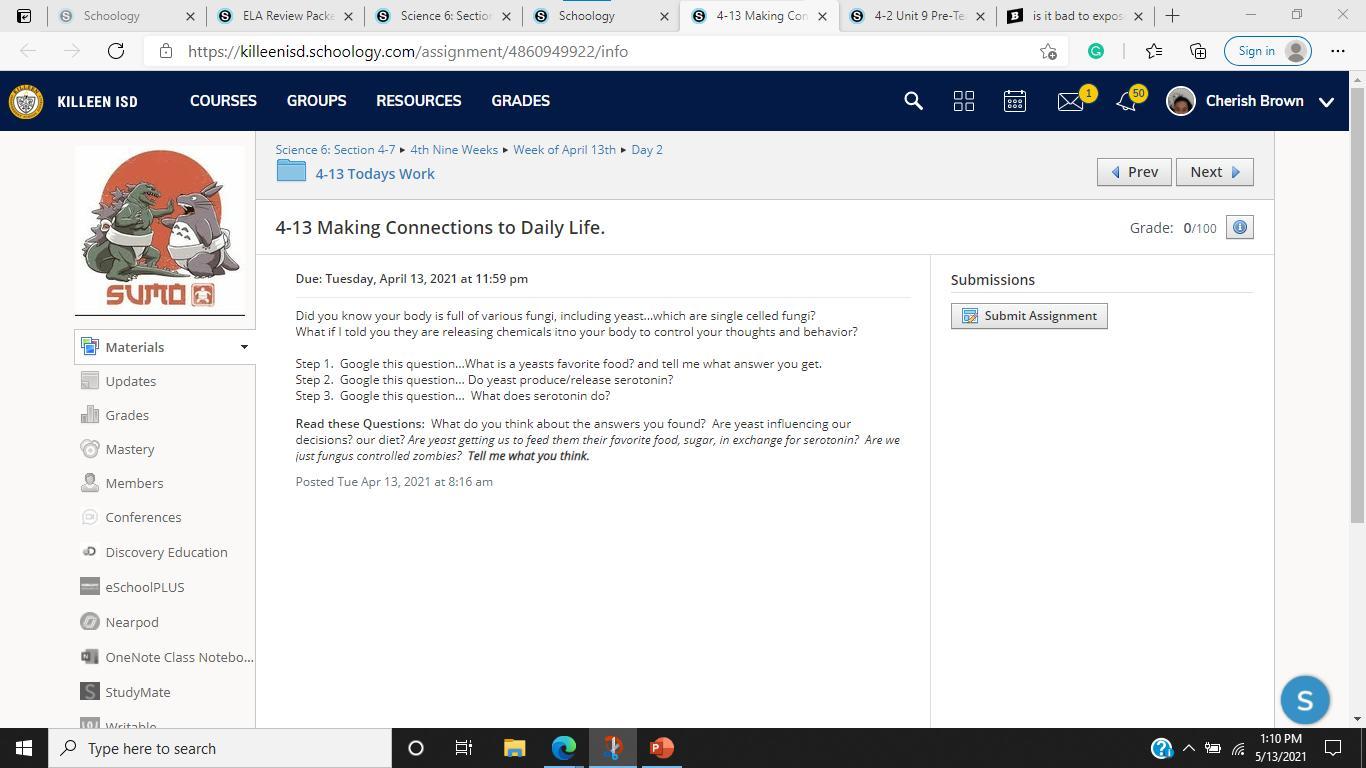Refresh the page

click(116, 51)
